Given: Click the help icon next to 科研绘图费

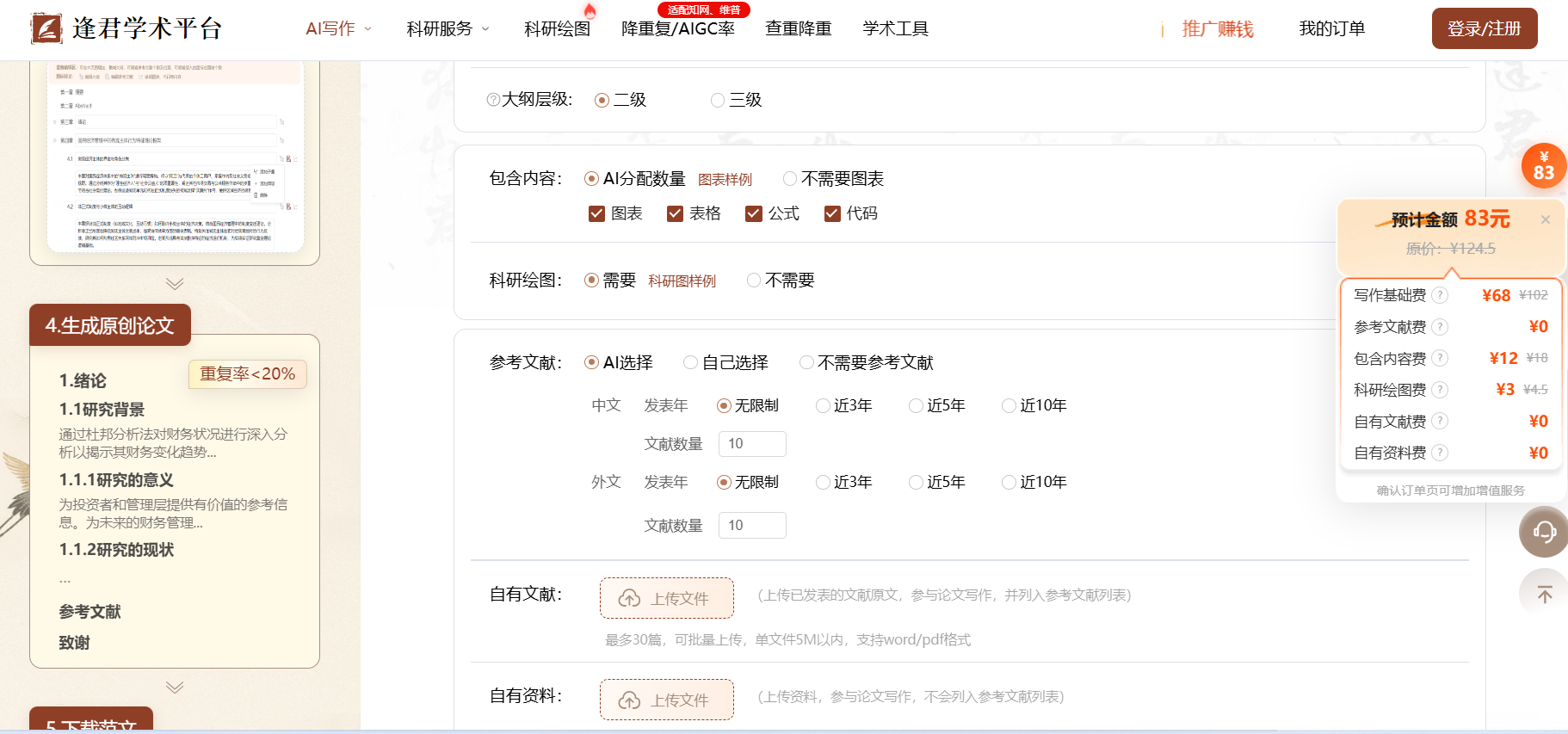Looking at the screenshot, I should pyautogui.click(x=1440, y=390).
